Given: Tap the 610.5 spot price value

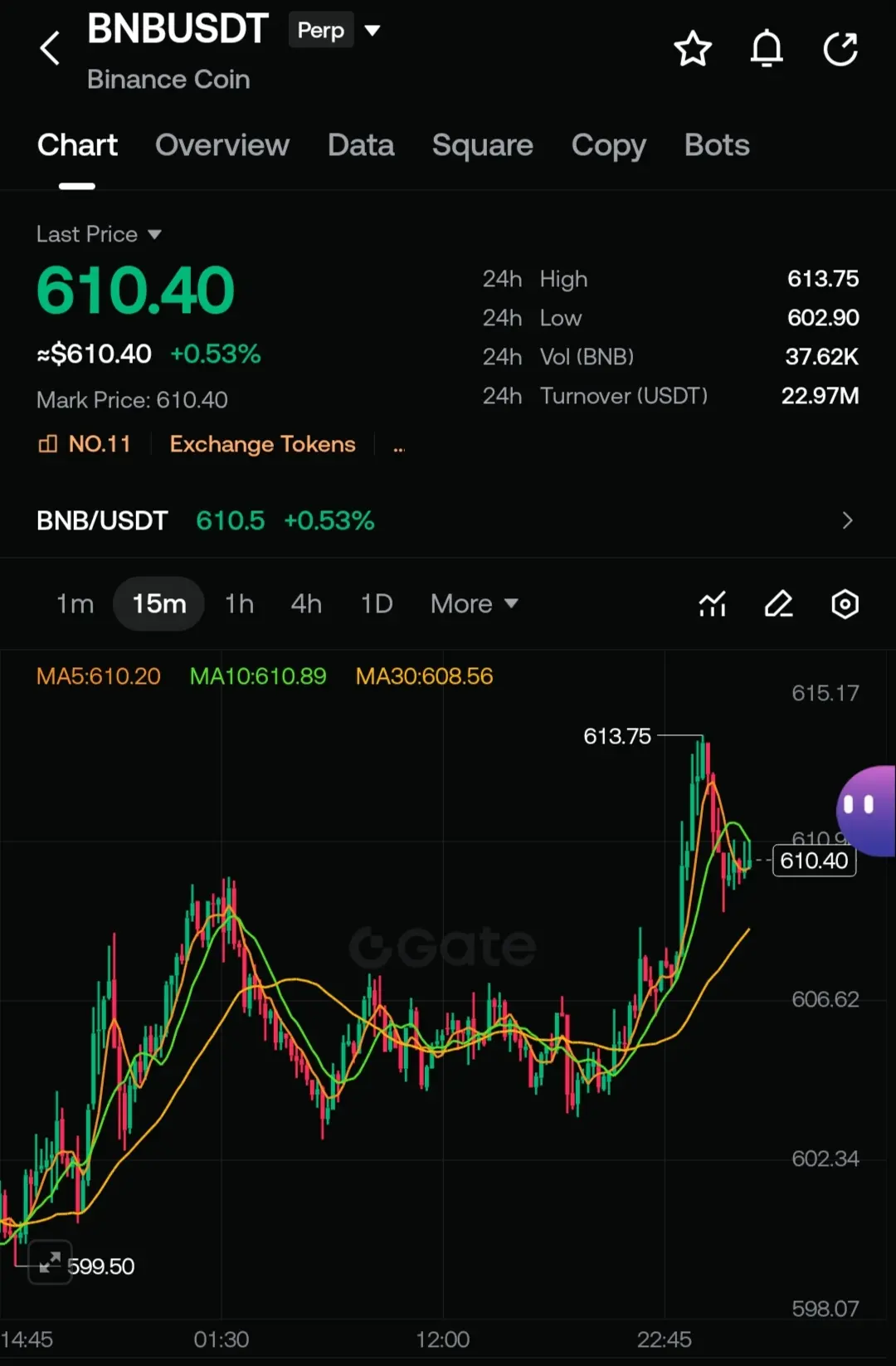Looking at the screenshot, I should click(231, 520).
